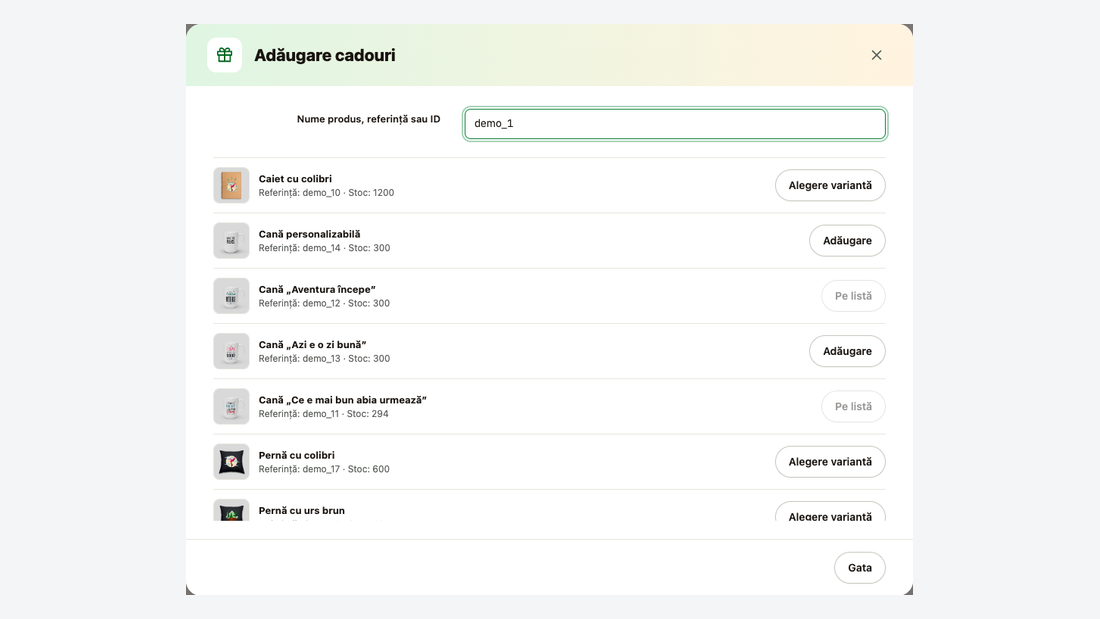
Task: Click the reference line demo_11 · Stoc: 294
Action: 323,414
